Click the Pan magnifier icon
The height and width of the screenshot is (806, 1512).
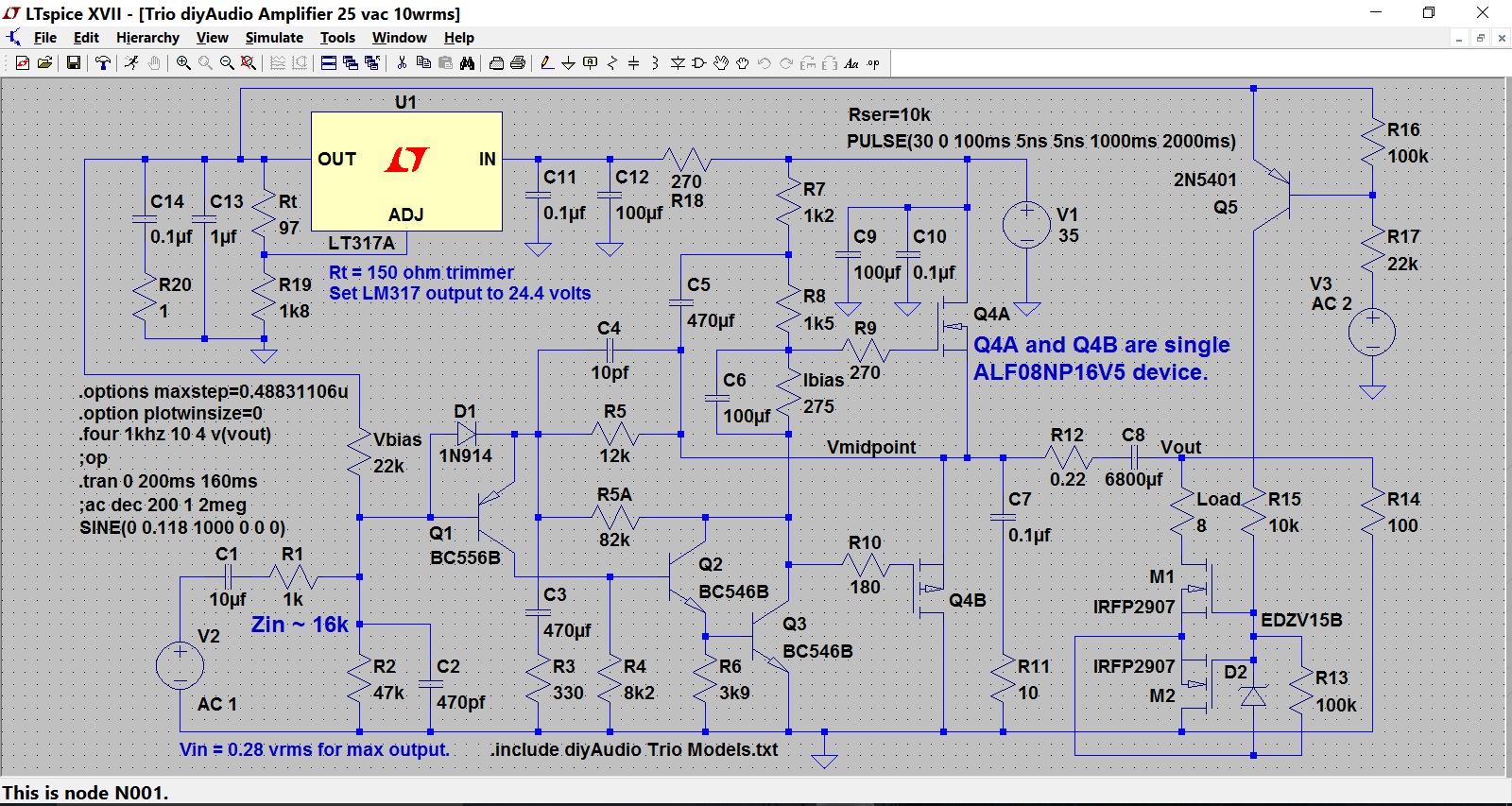pos(205,63)
